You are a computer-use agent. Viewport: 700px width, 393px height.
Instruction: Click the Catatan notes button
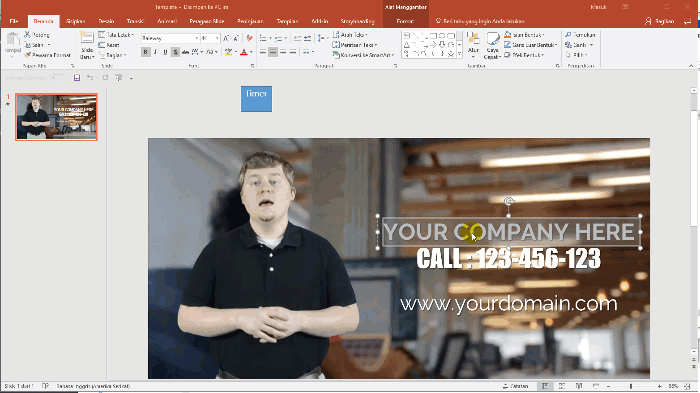pos(516,386)
